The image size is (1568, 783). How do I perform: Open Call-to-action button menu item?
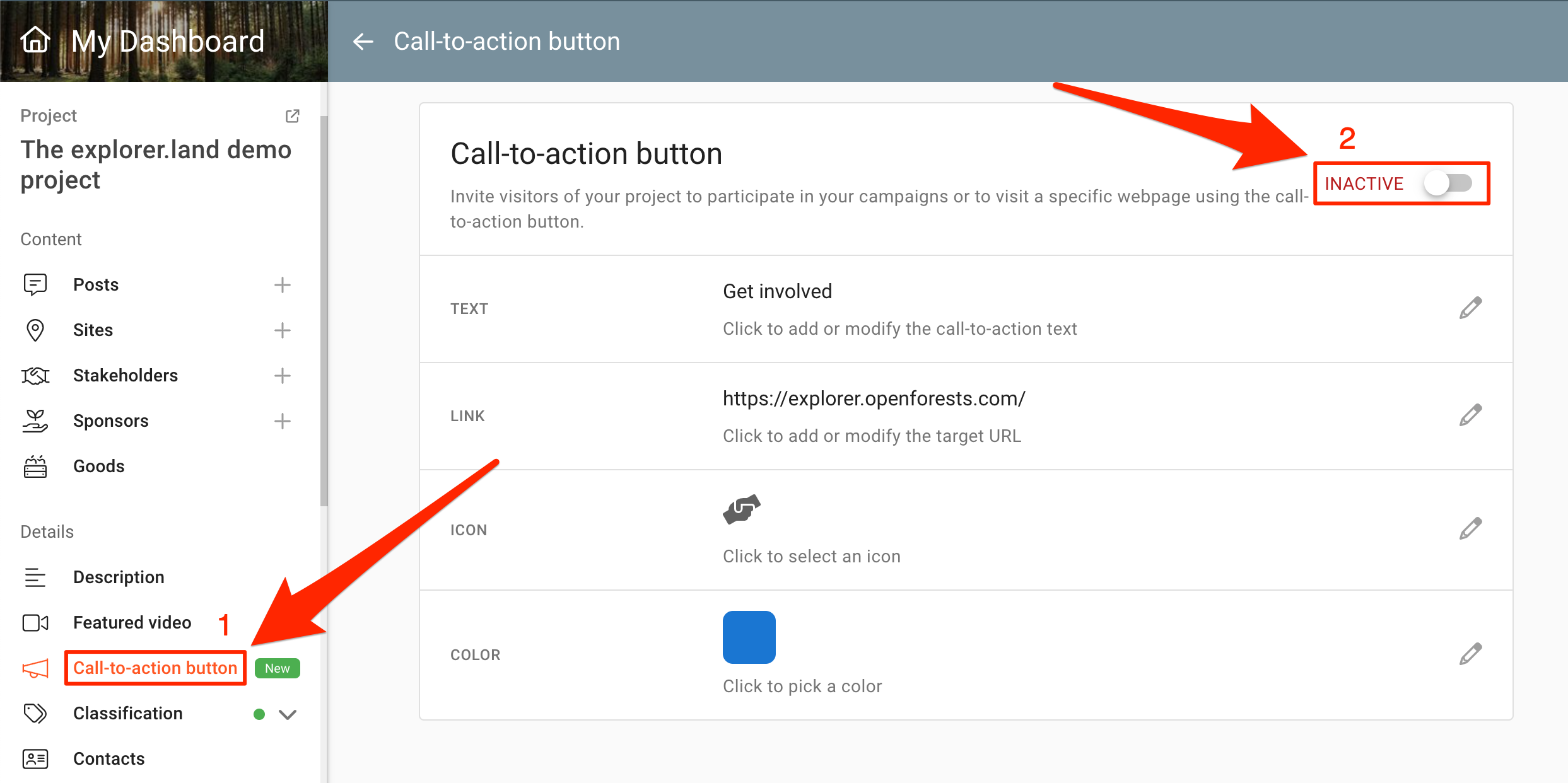click(155, 668)
